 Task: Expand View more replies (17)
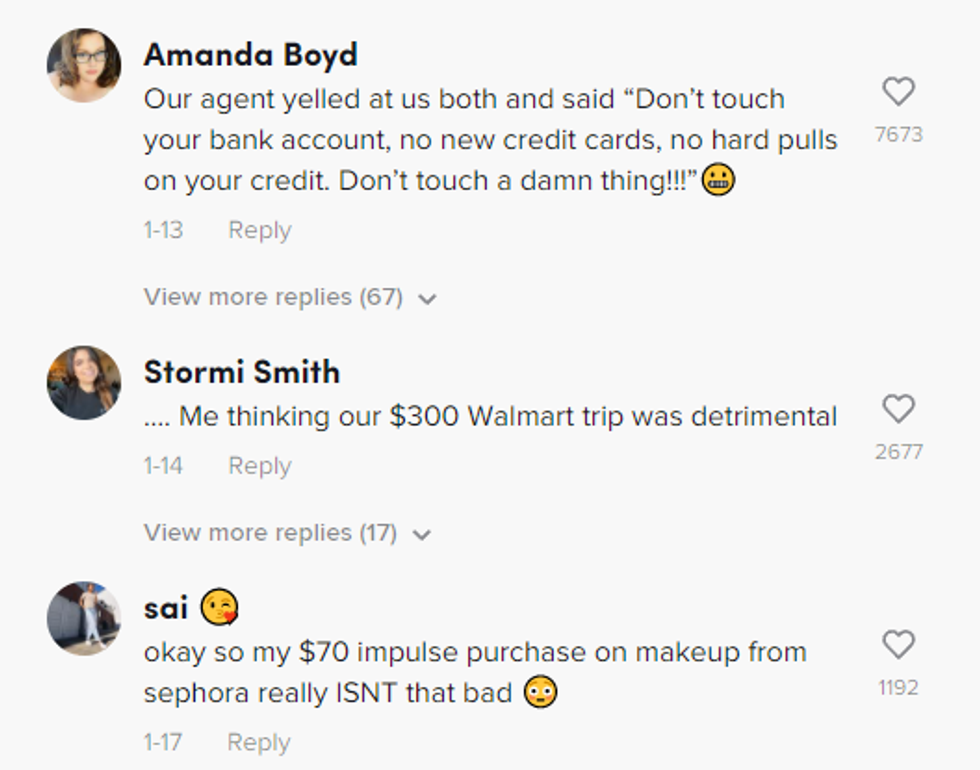287,533
